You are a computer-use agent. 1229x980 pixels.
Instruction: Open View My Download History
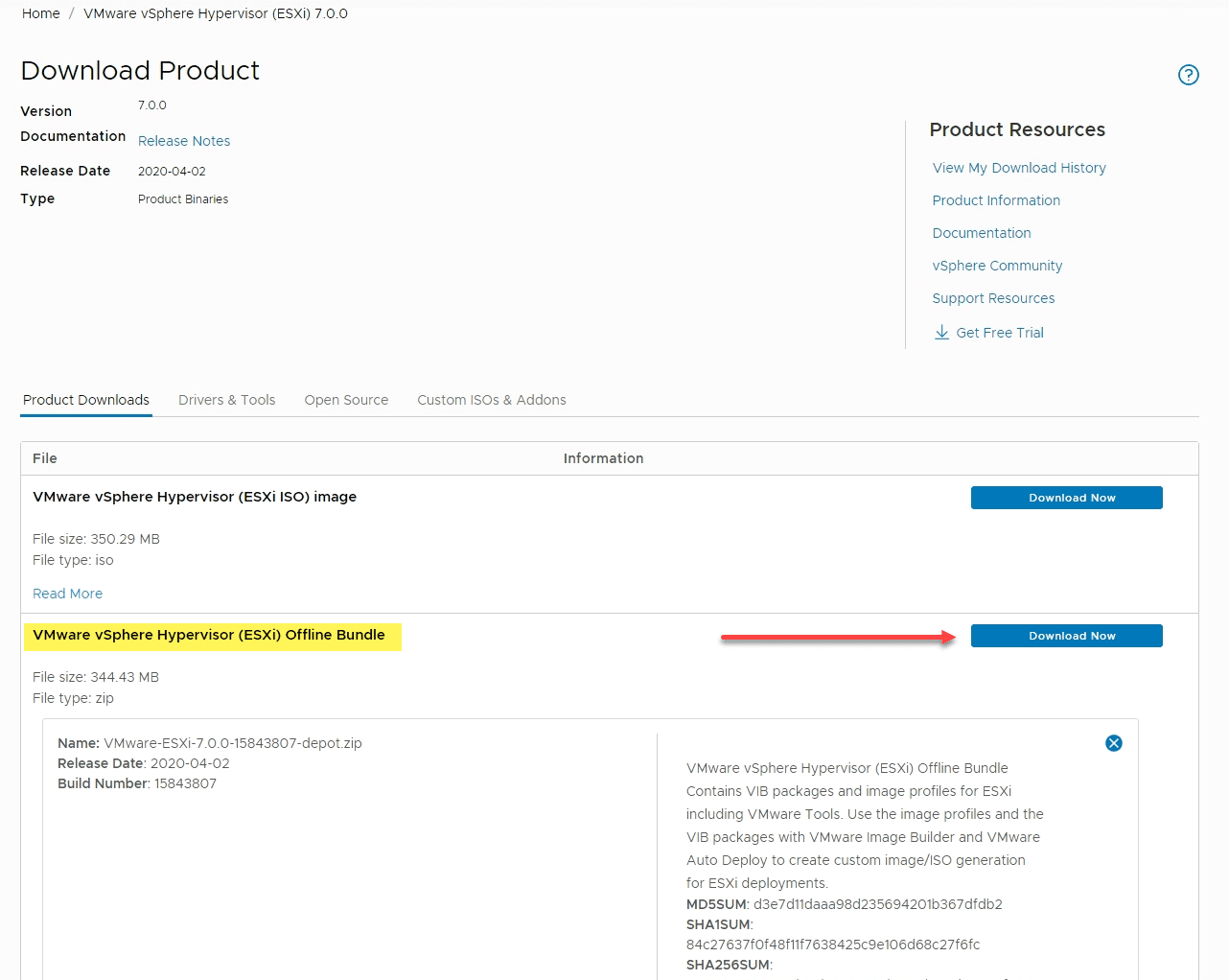1019,168
